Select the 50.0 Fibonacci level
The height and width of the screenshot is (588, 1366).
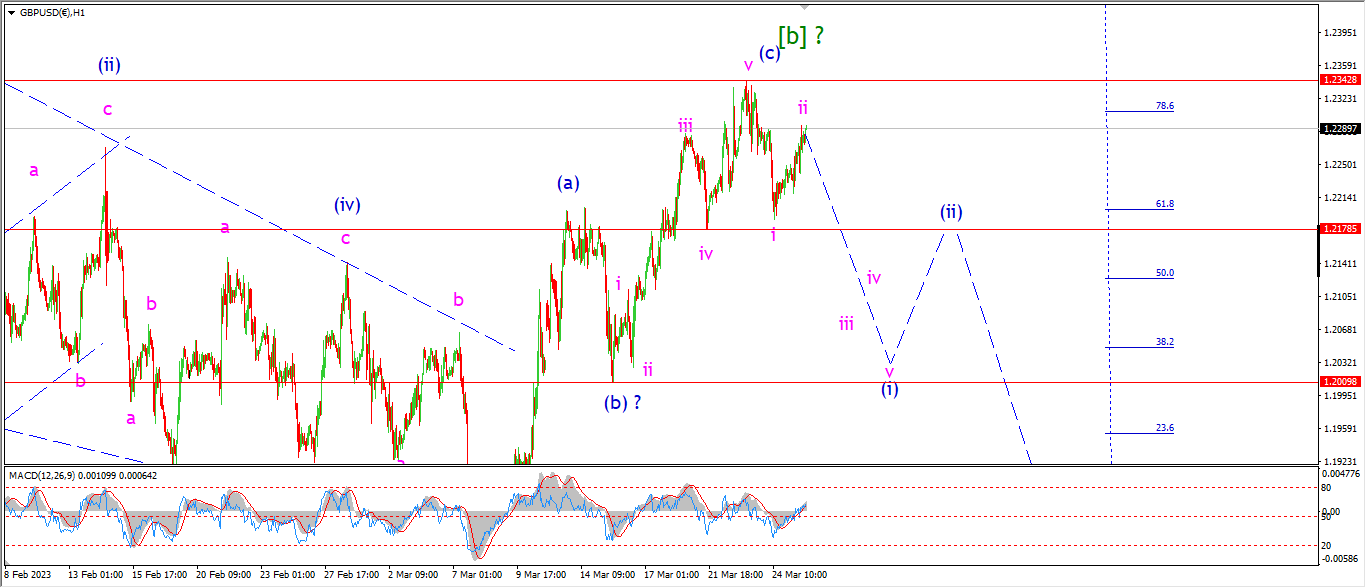1164,272
